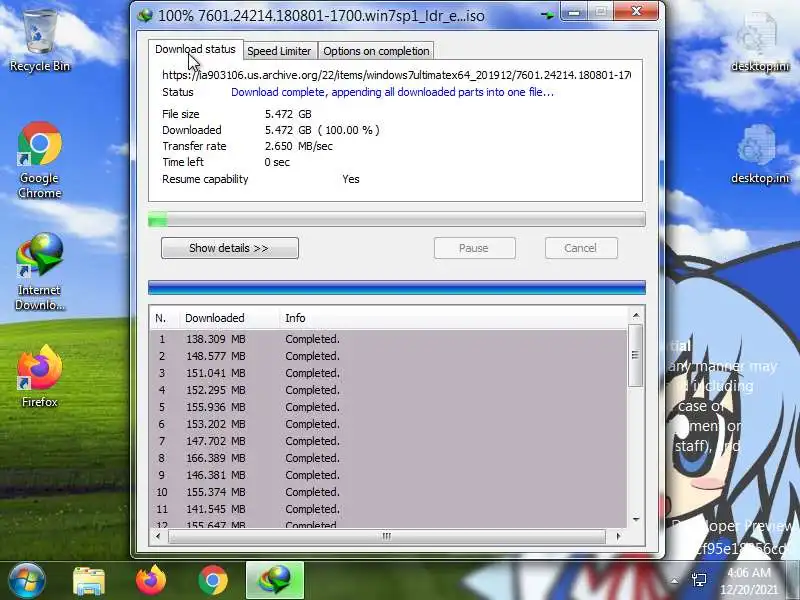Screen dimensions: 800x600
Task: Open the network status tray icon
Action: [x=699, y=580]
